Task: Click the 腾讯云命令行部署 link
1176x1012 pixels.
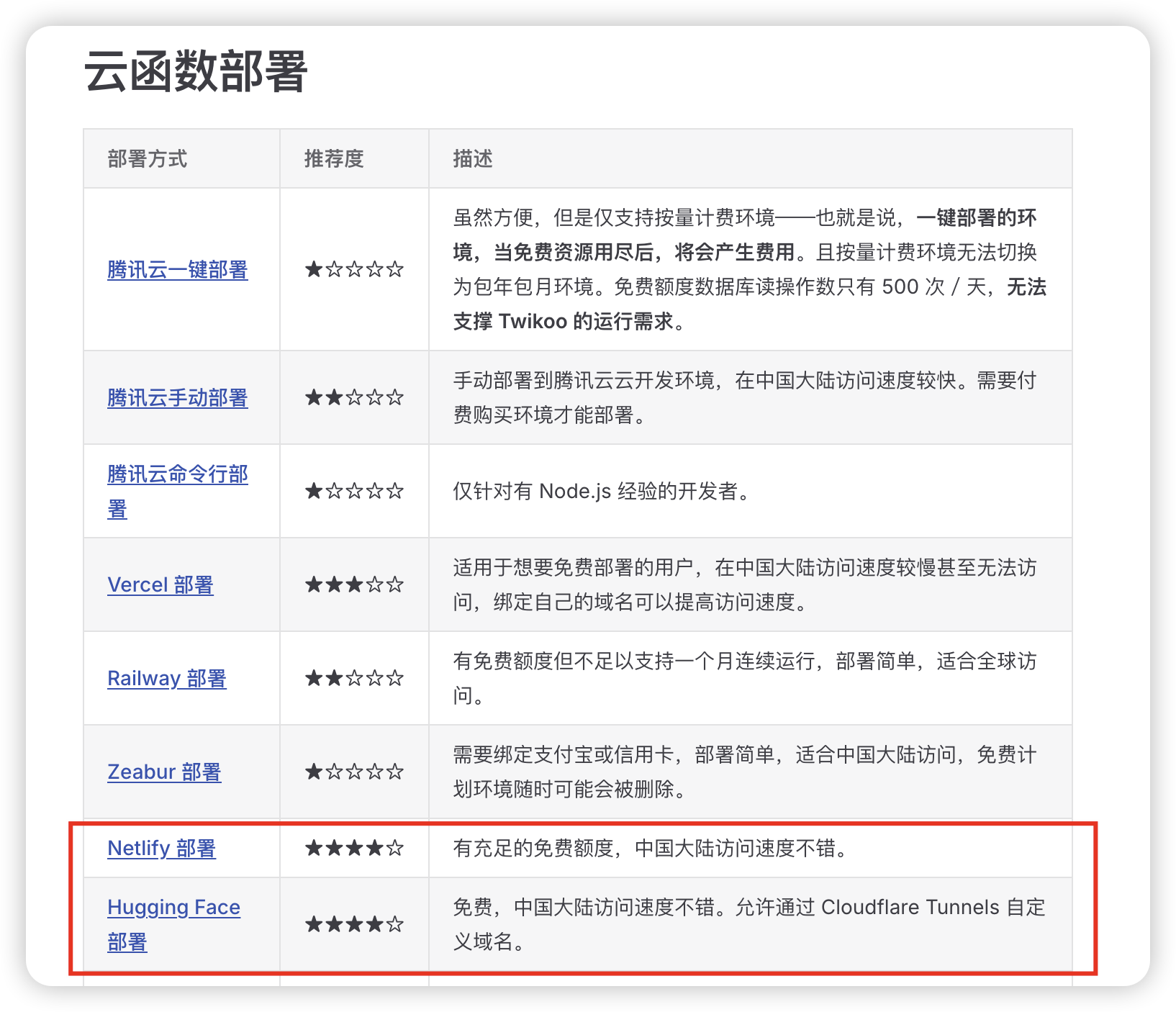Action: pos(177,475)
